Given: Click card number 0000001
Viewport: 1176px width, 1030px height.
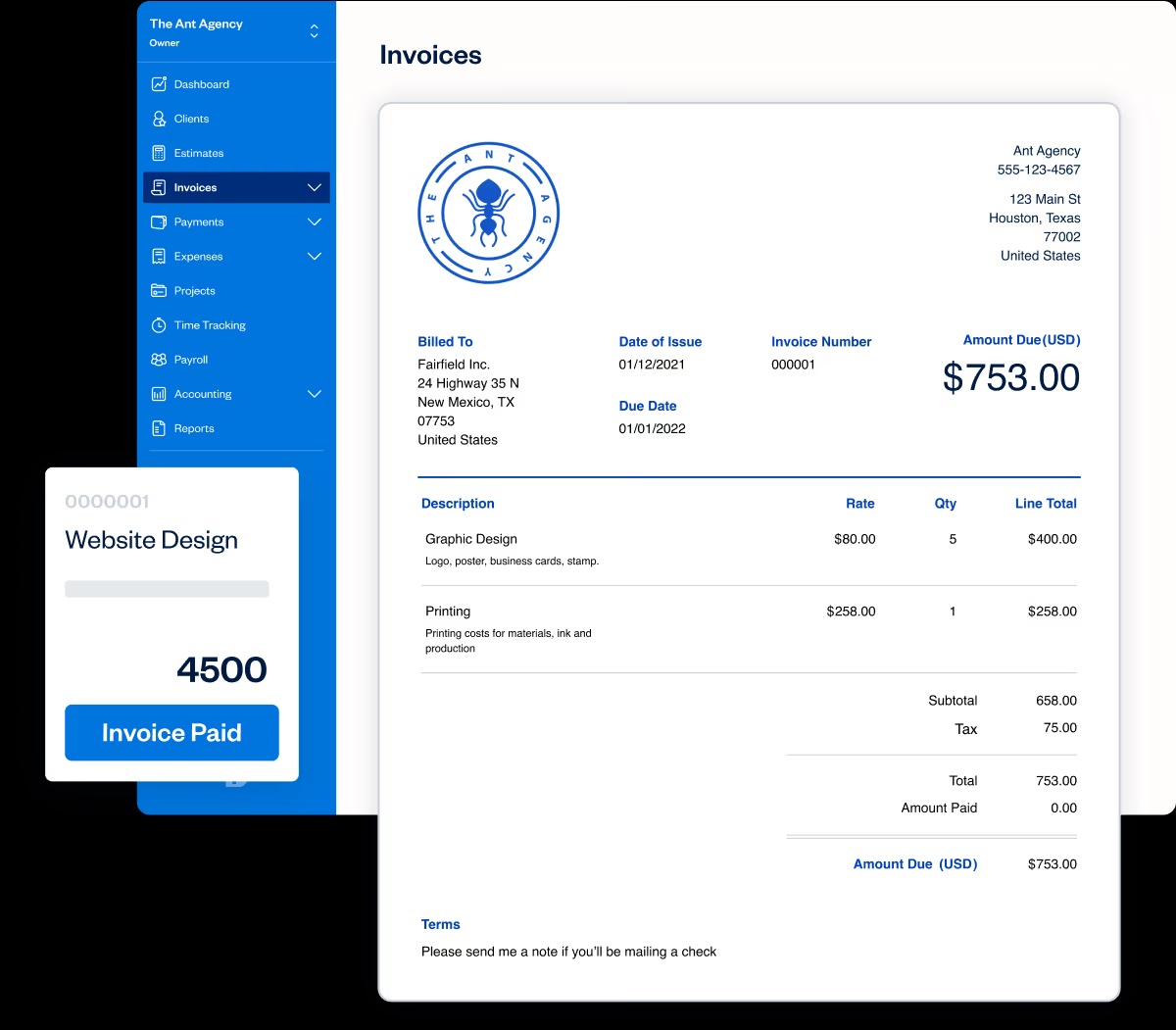Looking at the screenshot, I should click(107, 502).
